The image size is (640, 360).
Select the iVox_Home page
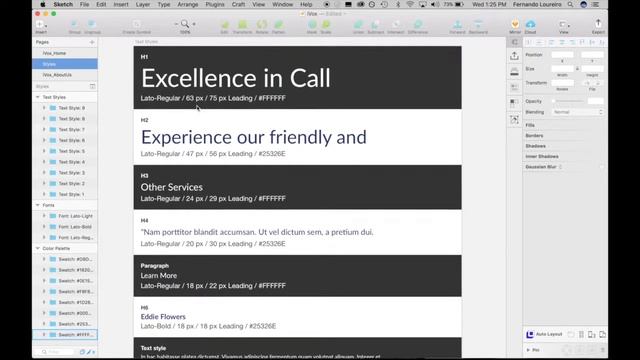[x=65, y=53]
